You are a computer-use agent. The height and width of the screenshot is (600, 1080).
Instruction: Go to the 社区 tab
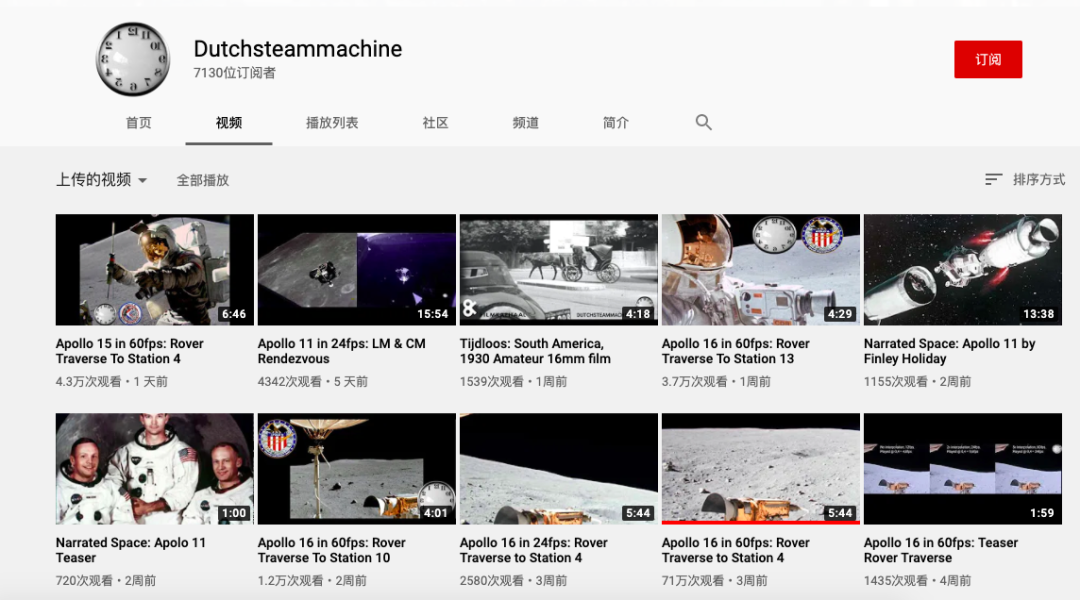tap(435, 123)
